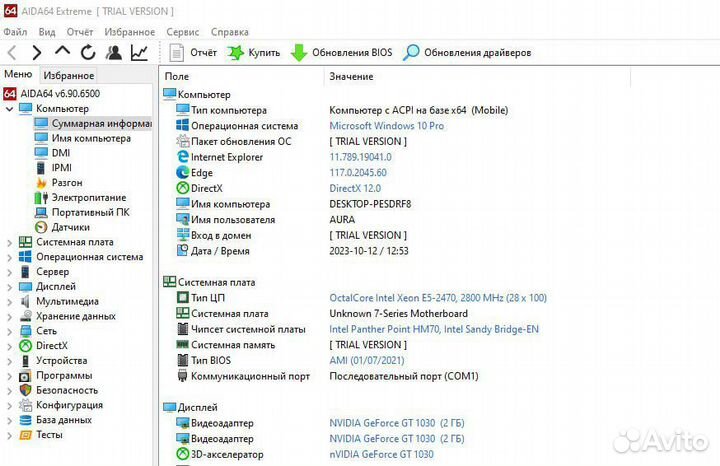Expand the Системная плата tree node

(9, 242)
